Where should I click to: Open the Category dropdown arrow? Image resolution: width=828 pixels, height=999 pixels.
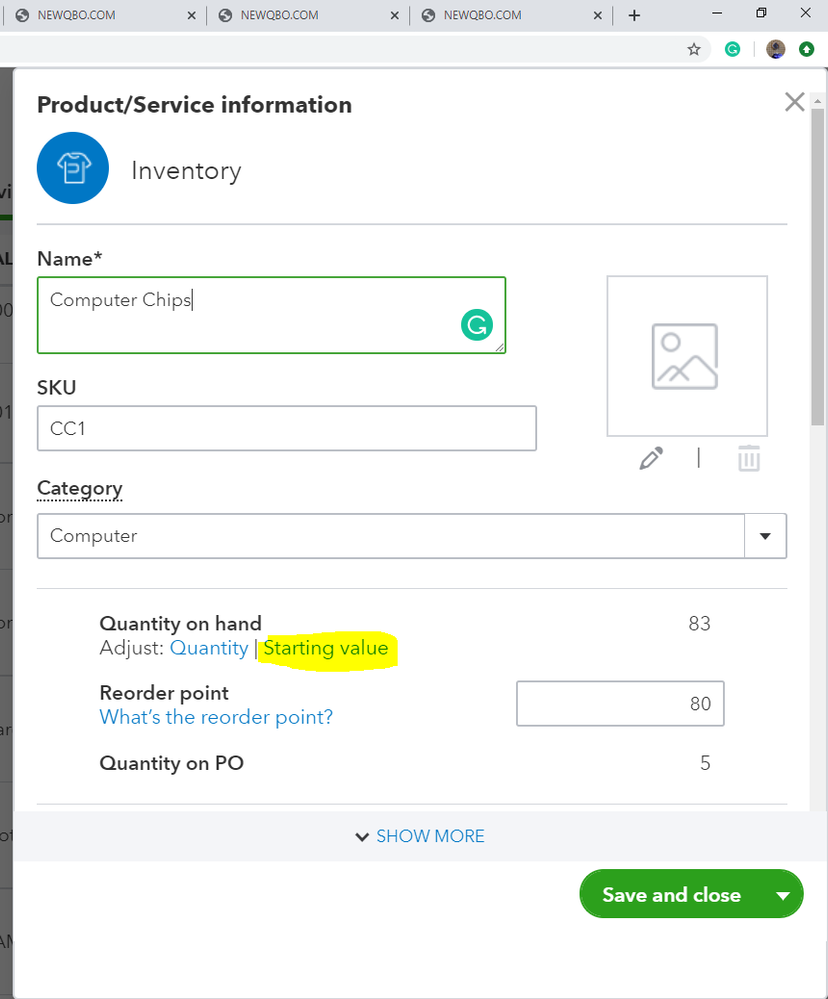(766, 536)
